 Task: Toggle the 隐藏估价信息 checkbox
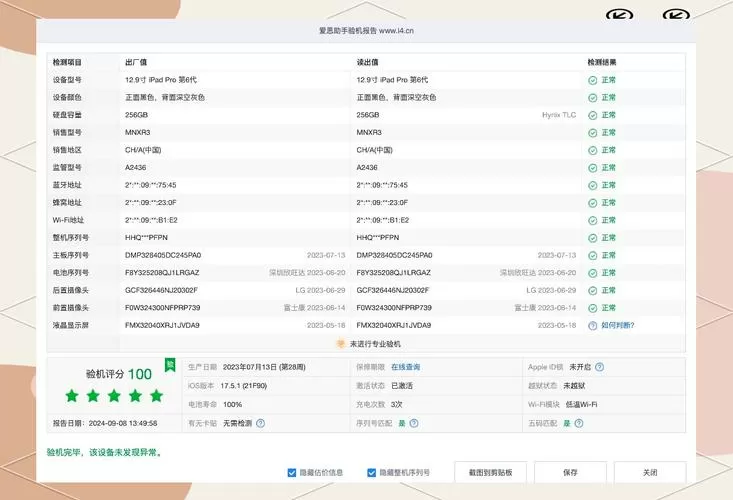tap(292, 473)
